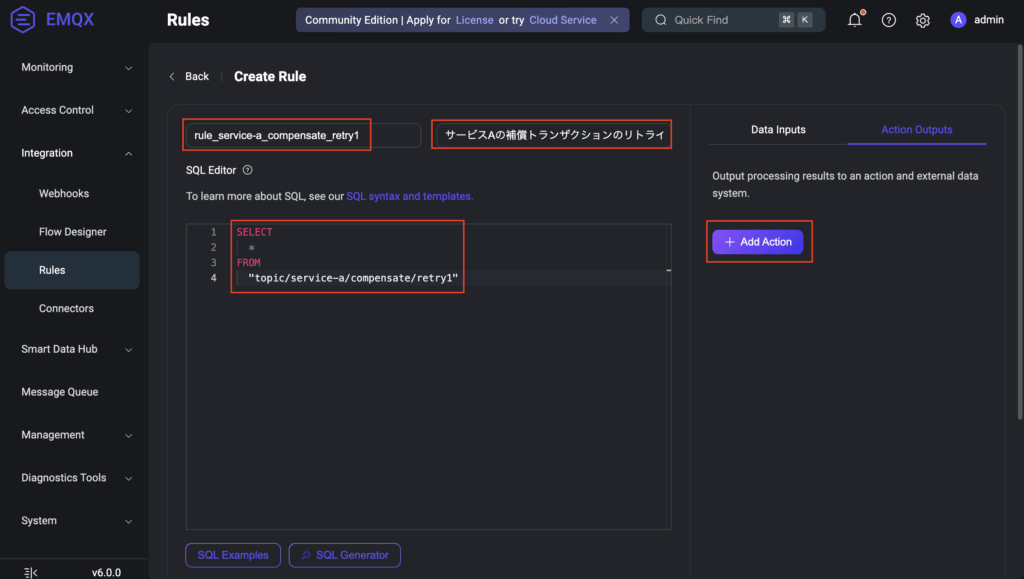Open the SQL Examples button
1024x579 pixels.
pyautogui.click(x=232, y=555)
